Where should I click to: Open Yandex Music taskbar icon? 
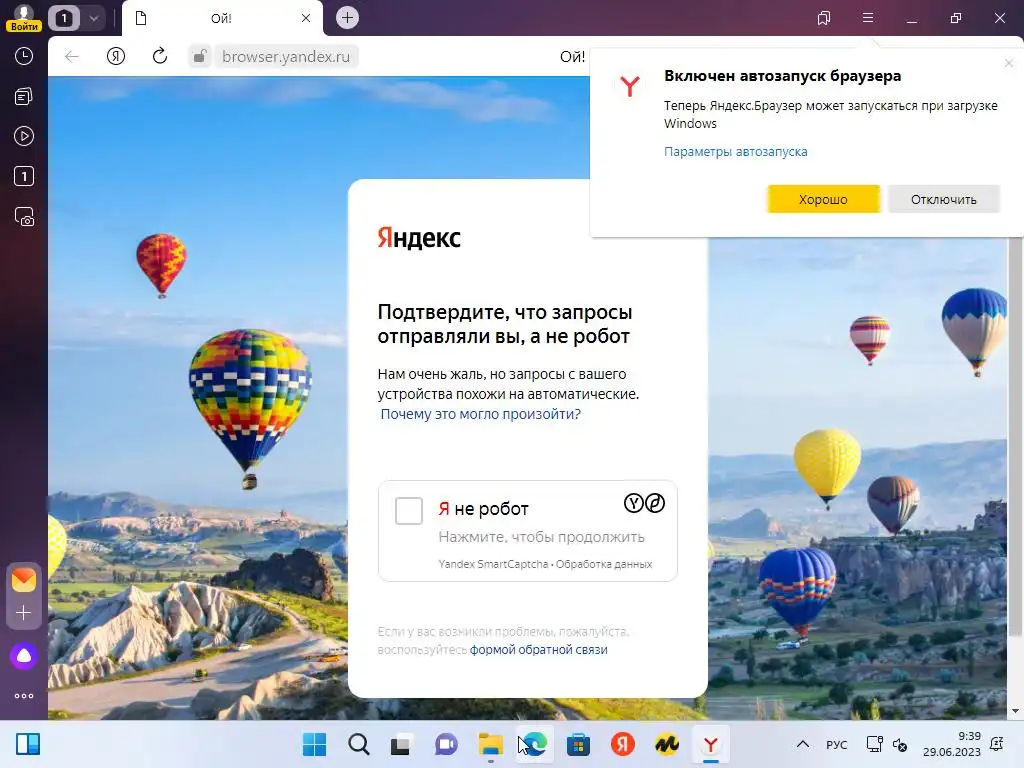point(667,744)
